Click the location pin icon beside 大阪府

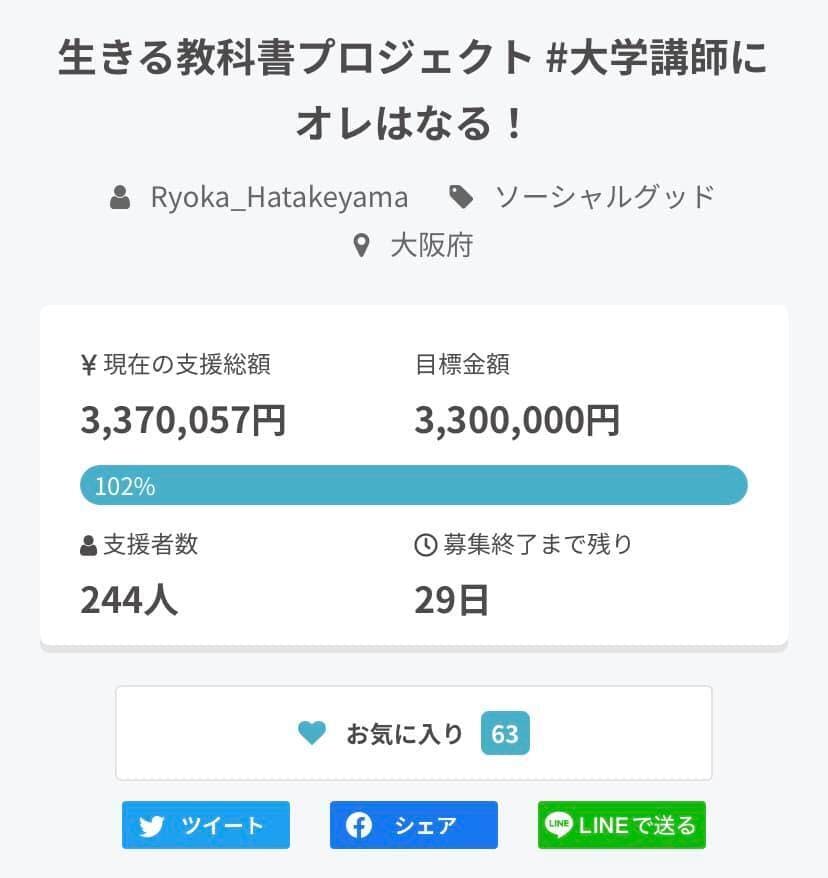[x=362, y=245]
